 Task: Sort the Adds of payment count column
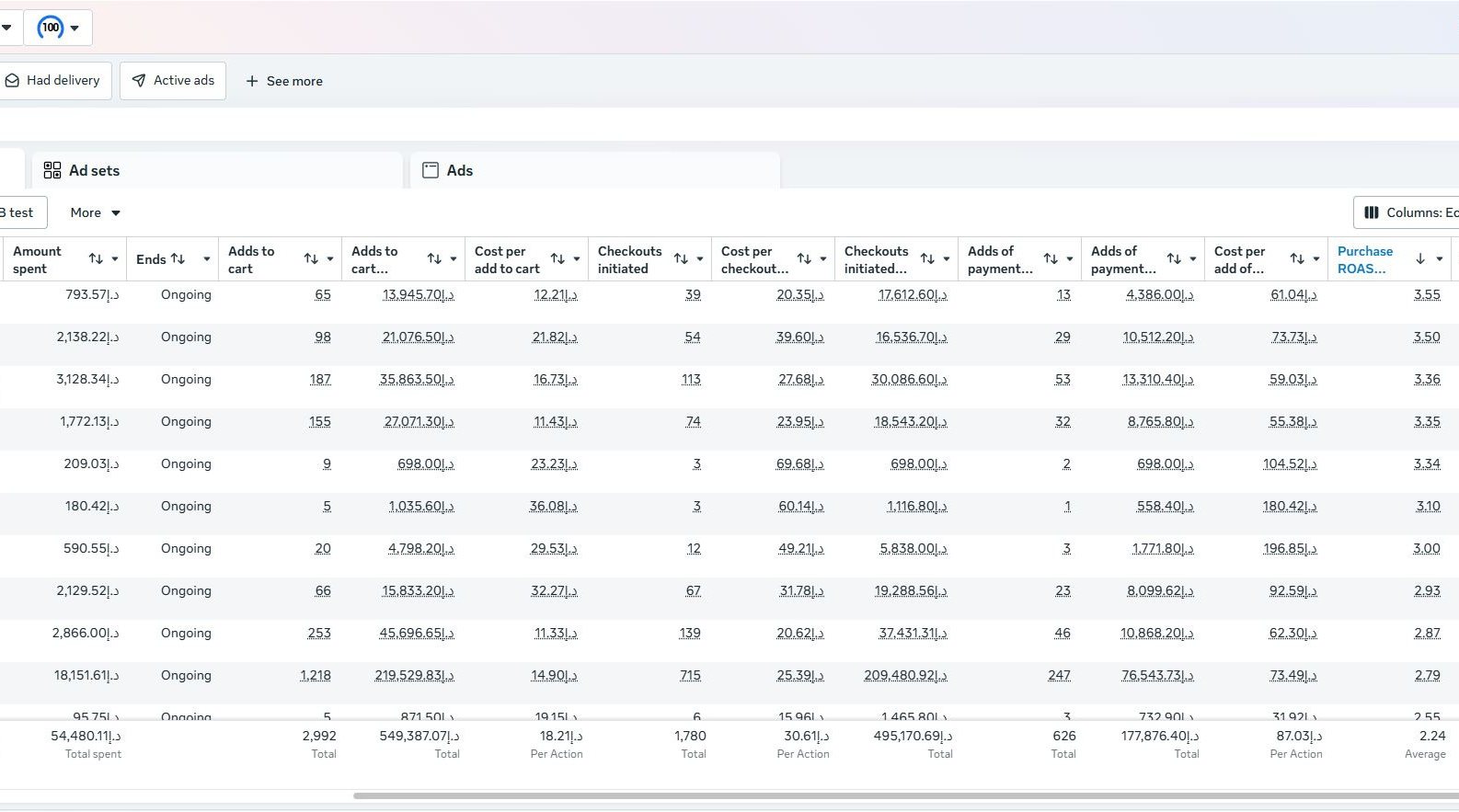1051,259
